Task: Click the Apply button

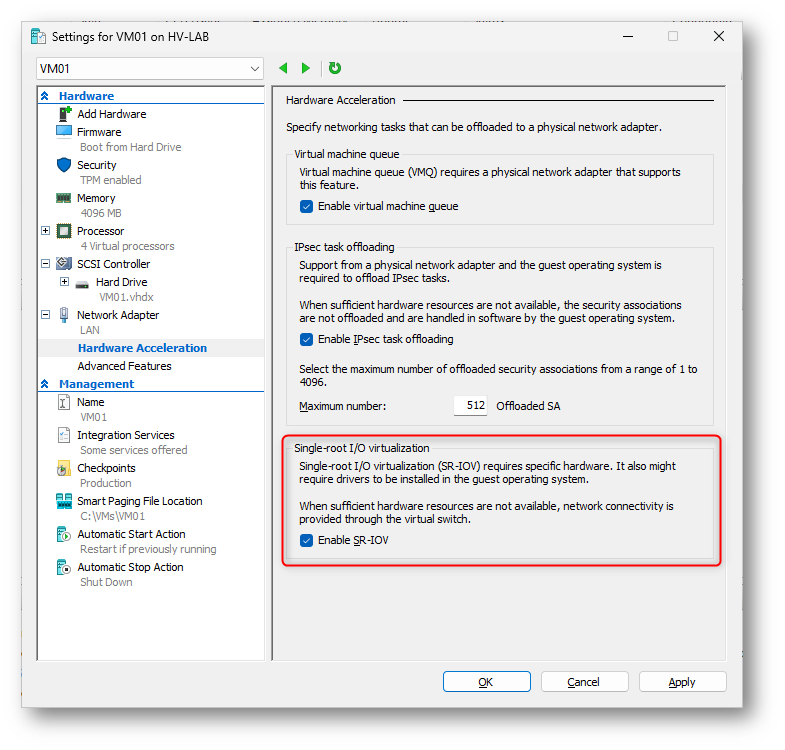Action: pos(682,682)
